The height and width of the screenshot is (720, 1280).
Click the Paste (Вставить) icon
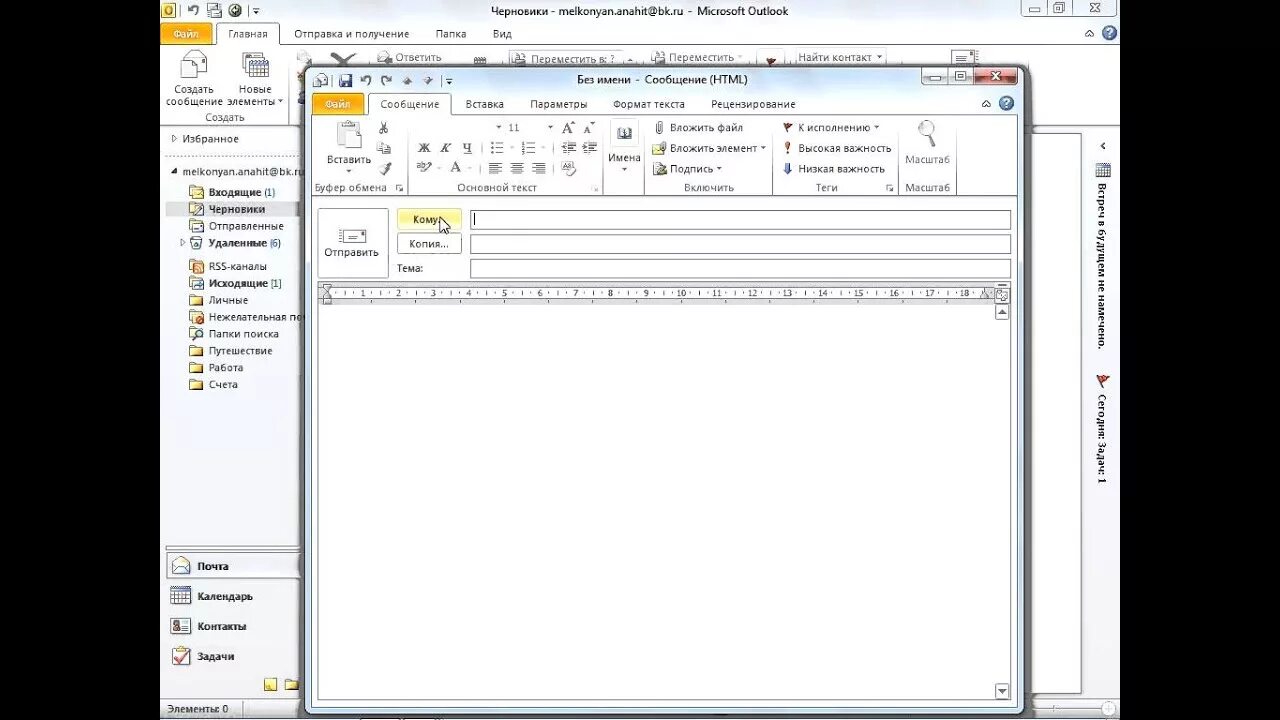point(349,136)
